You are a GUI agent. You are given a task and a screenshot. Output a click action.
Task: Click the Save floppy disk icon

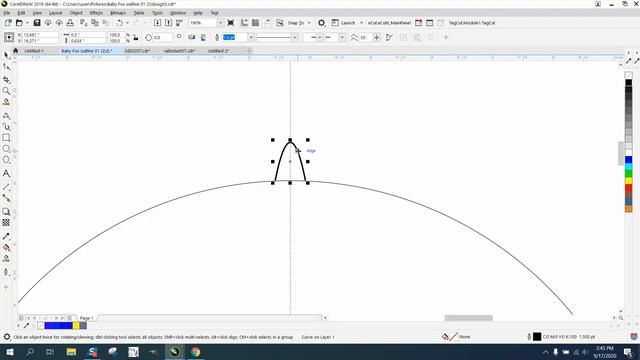click(x=37, y=23)
